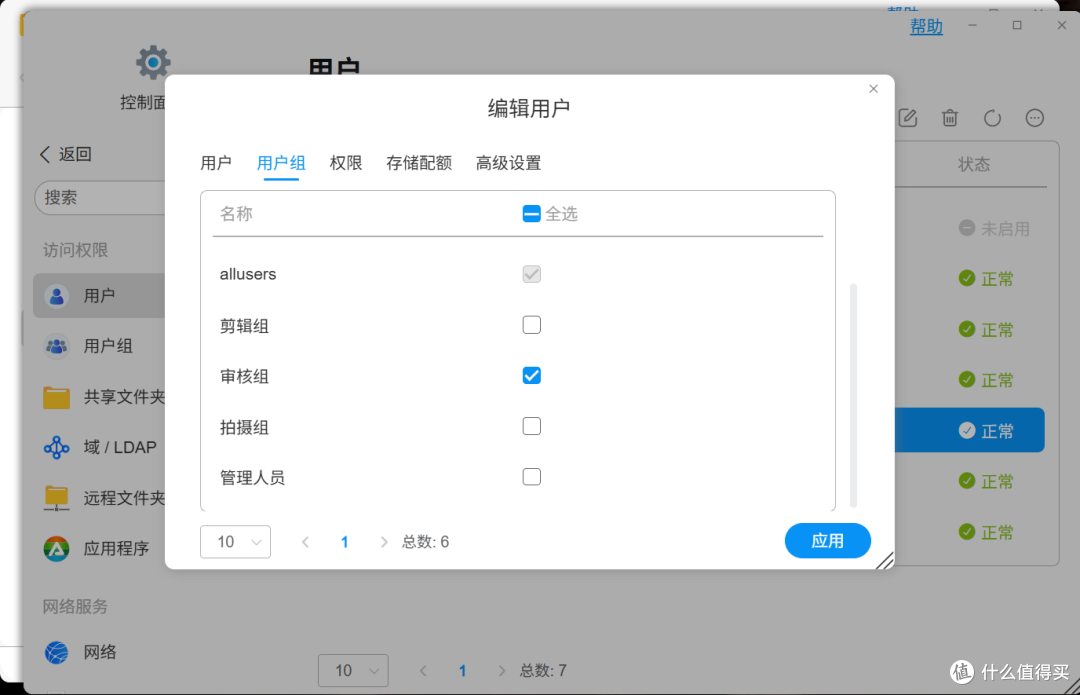This screenshot has width=1080, height=695.
Task: Open the page size dropdown in the user list
Action: 353,670
